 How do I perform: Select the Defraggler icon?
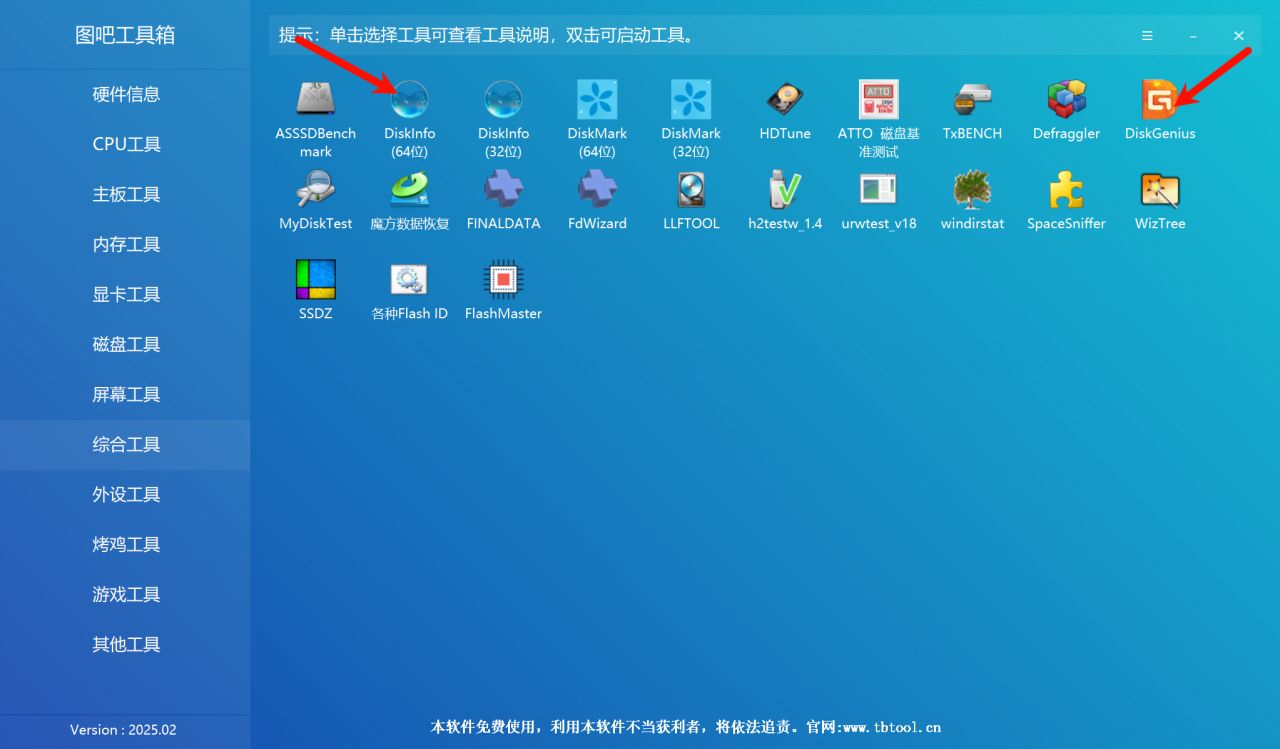coord(1066,100)
